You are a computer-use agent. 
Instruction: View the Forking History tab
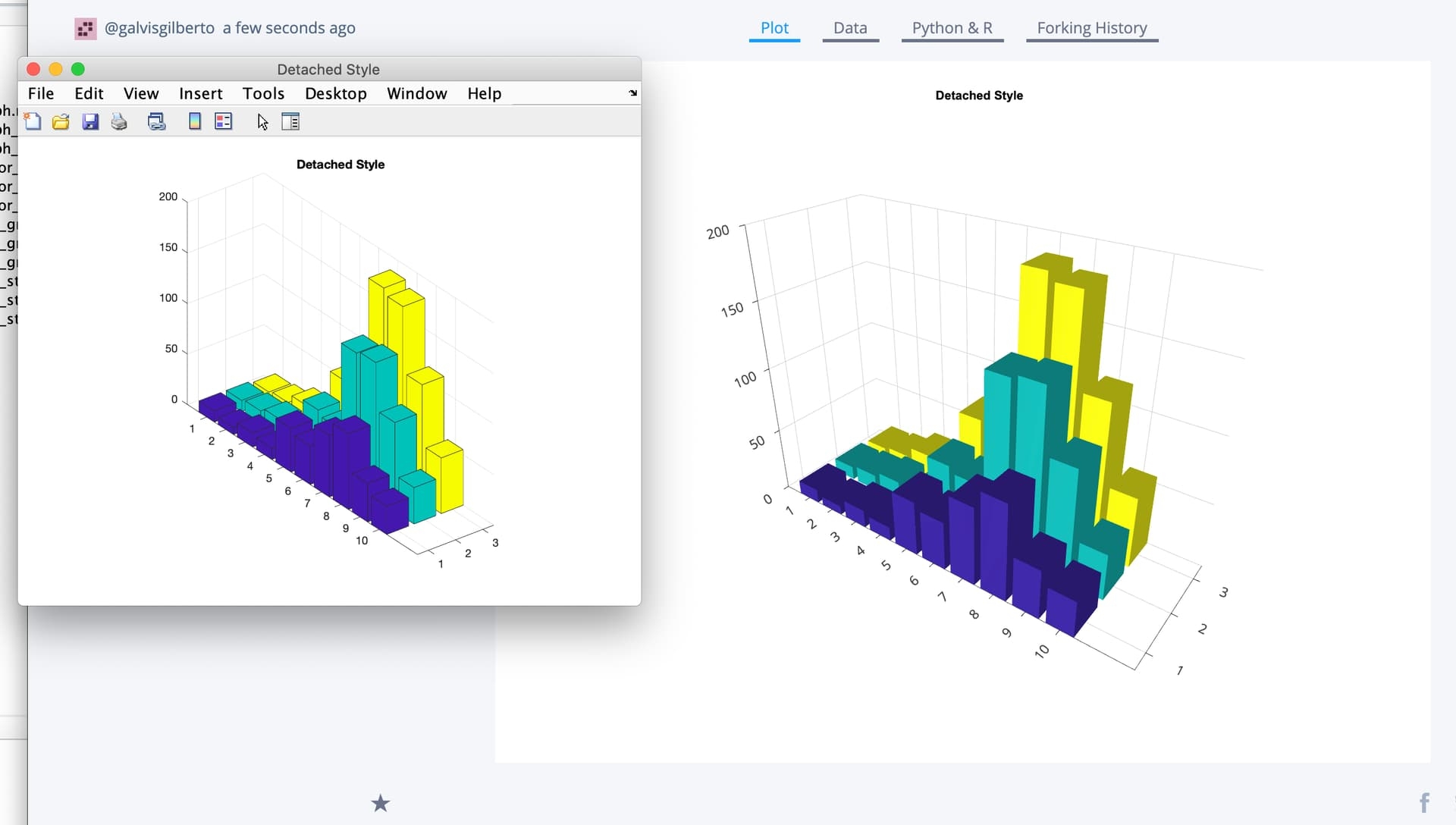[x=1092, y=28]
